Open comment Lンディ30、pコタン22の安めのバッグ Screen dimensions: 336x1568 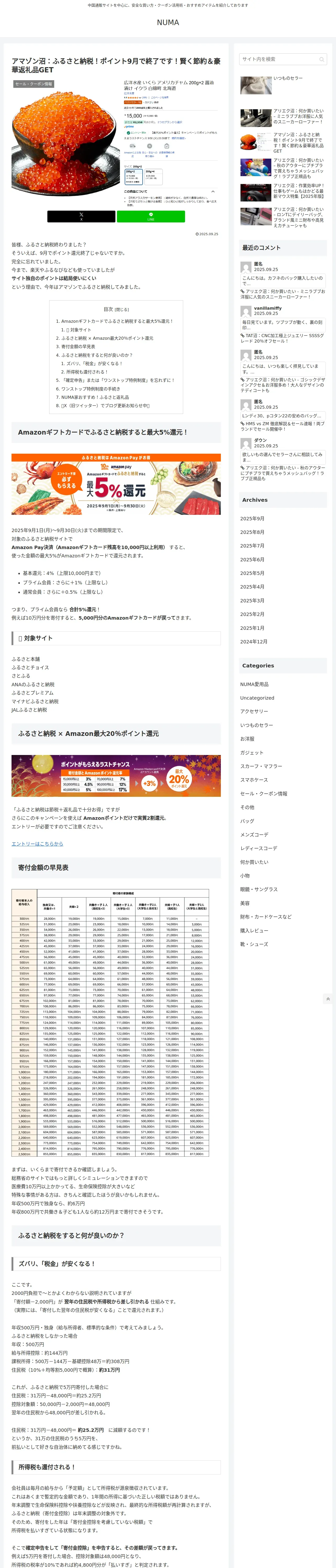(x=283, y=416)
